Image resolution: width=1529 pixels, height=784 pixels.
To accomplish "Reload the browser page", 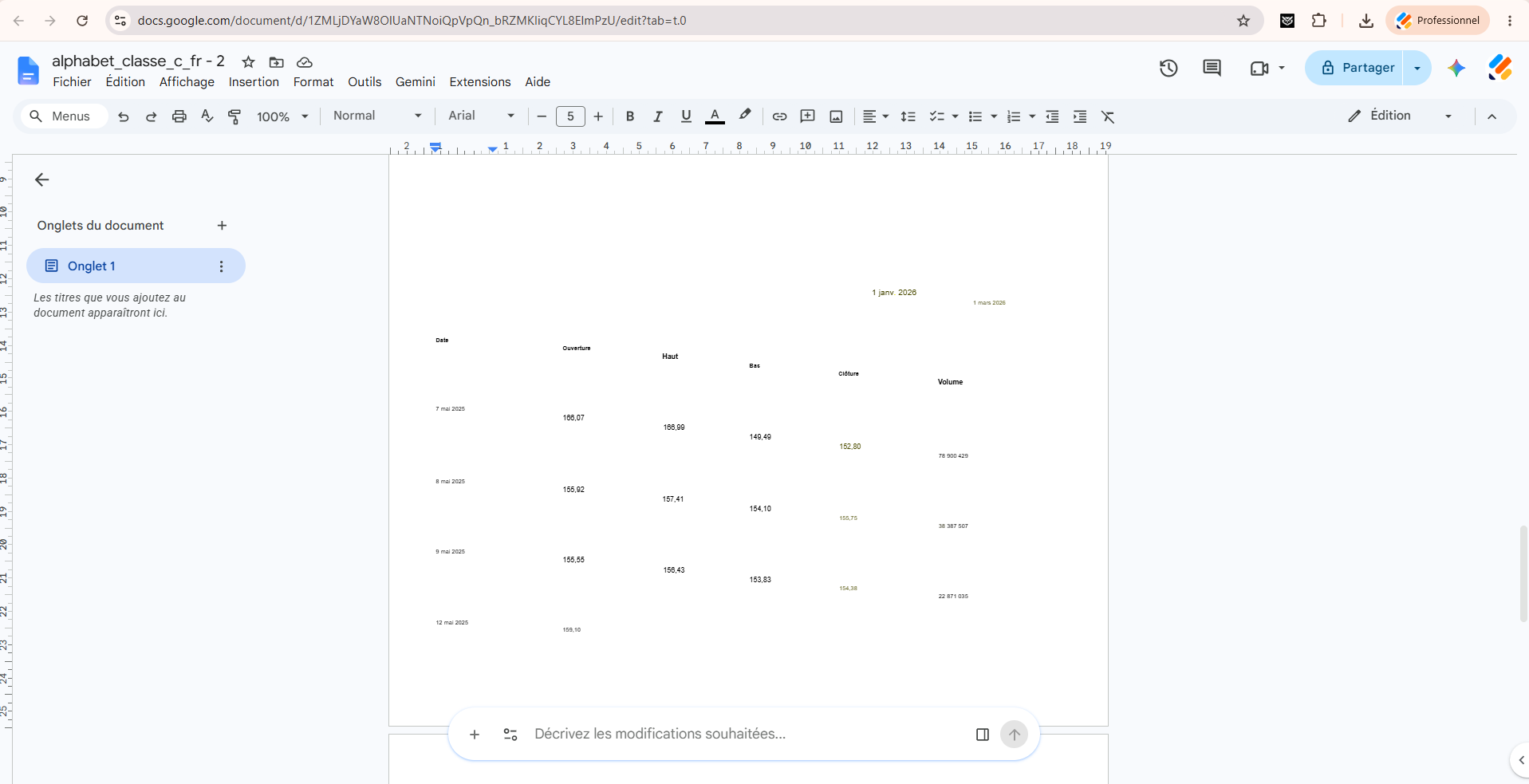I will (x=82, y=21).
